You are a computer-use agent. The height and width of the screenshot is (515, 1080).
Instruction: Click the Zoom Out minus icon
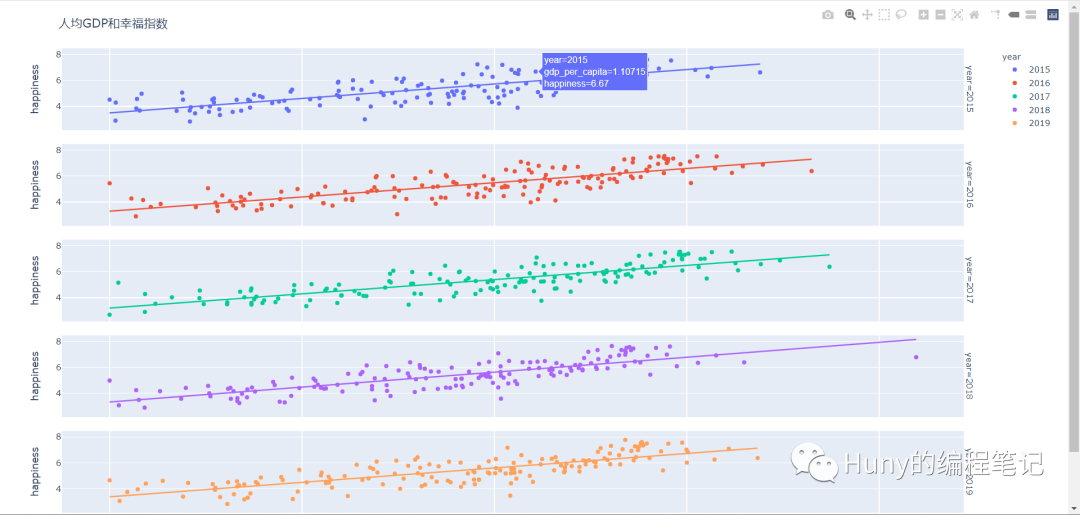pyautogui.click(x=941, y=15)
